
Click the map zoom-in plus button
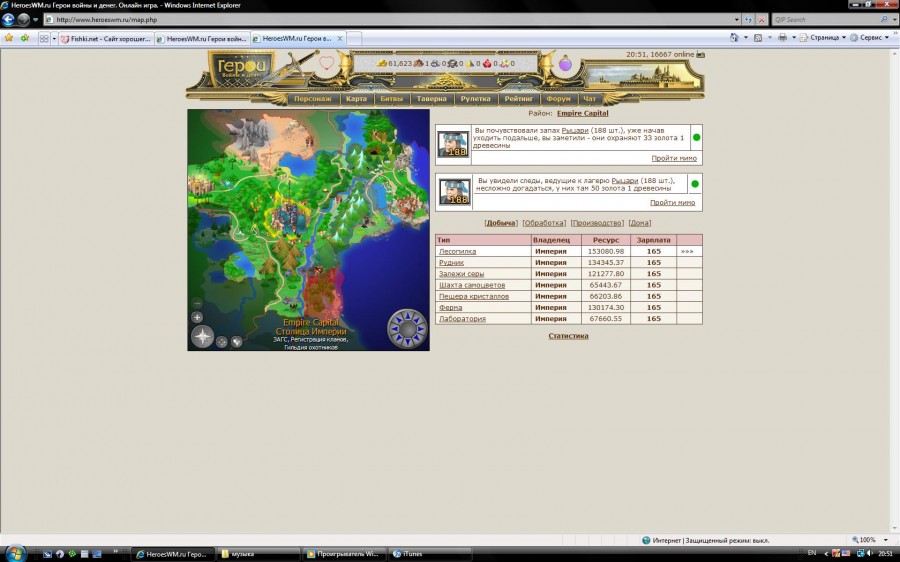point(197,317)
